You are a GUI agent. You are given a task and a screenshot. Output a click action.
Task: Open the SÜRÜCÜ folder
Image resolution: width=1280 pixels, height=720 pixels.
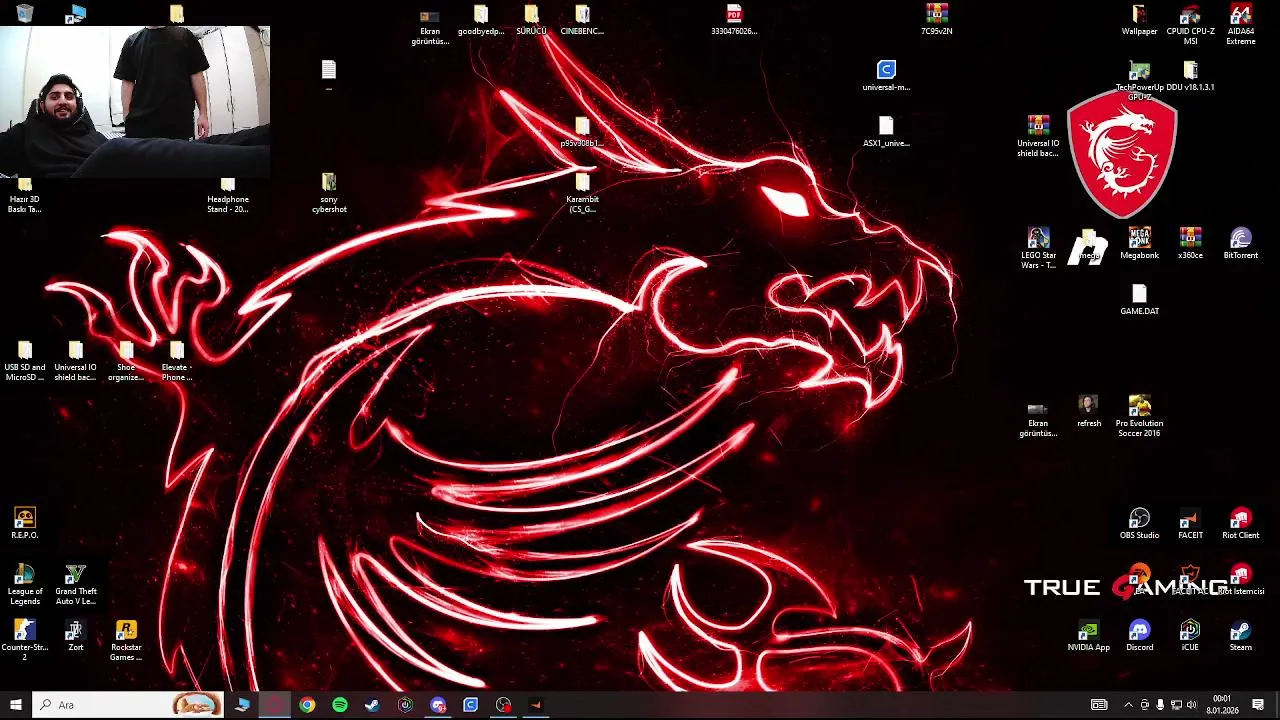[x=531, y=20]
